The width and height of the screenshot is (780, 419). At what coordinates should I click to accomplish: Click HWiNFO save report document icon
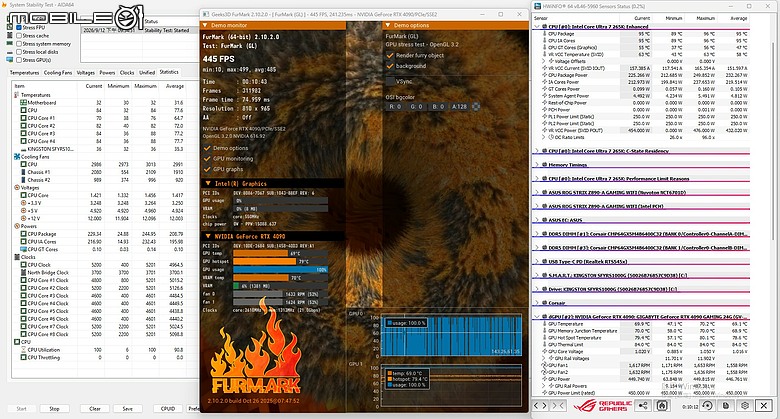click(x=726, y=406)
